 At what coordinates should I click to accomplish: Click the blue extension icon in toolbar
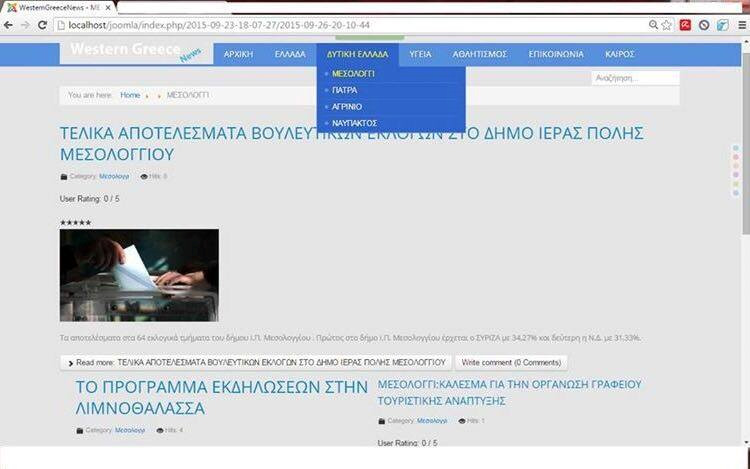722,25
